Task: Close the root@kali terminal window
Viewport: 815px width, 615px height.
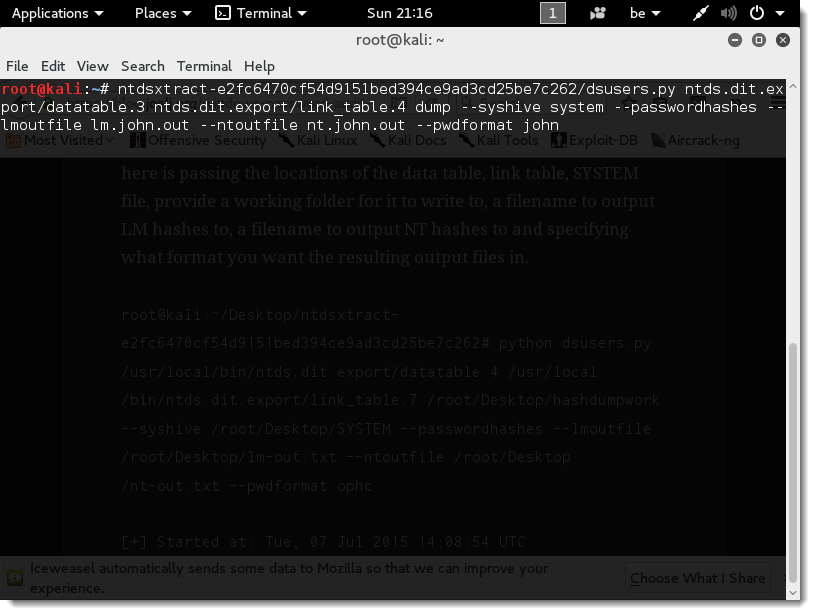Action: [x=783, y=40]
